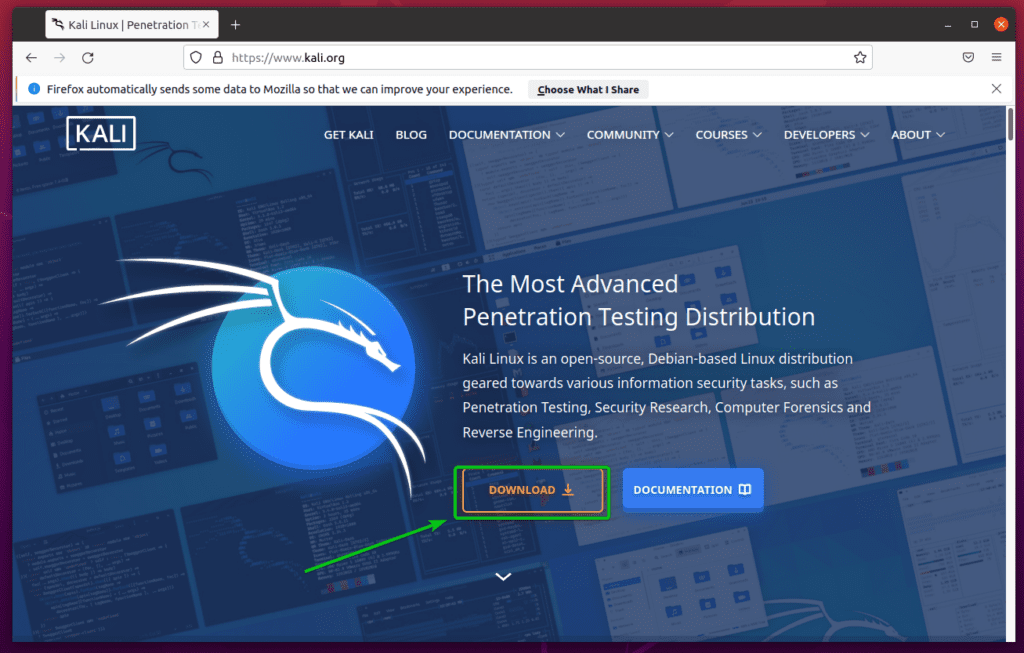Open the tracking protection shield
Screen dimensions: 1024x653
(x=196, y=57)
